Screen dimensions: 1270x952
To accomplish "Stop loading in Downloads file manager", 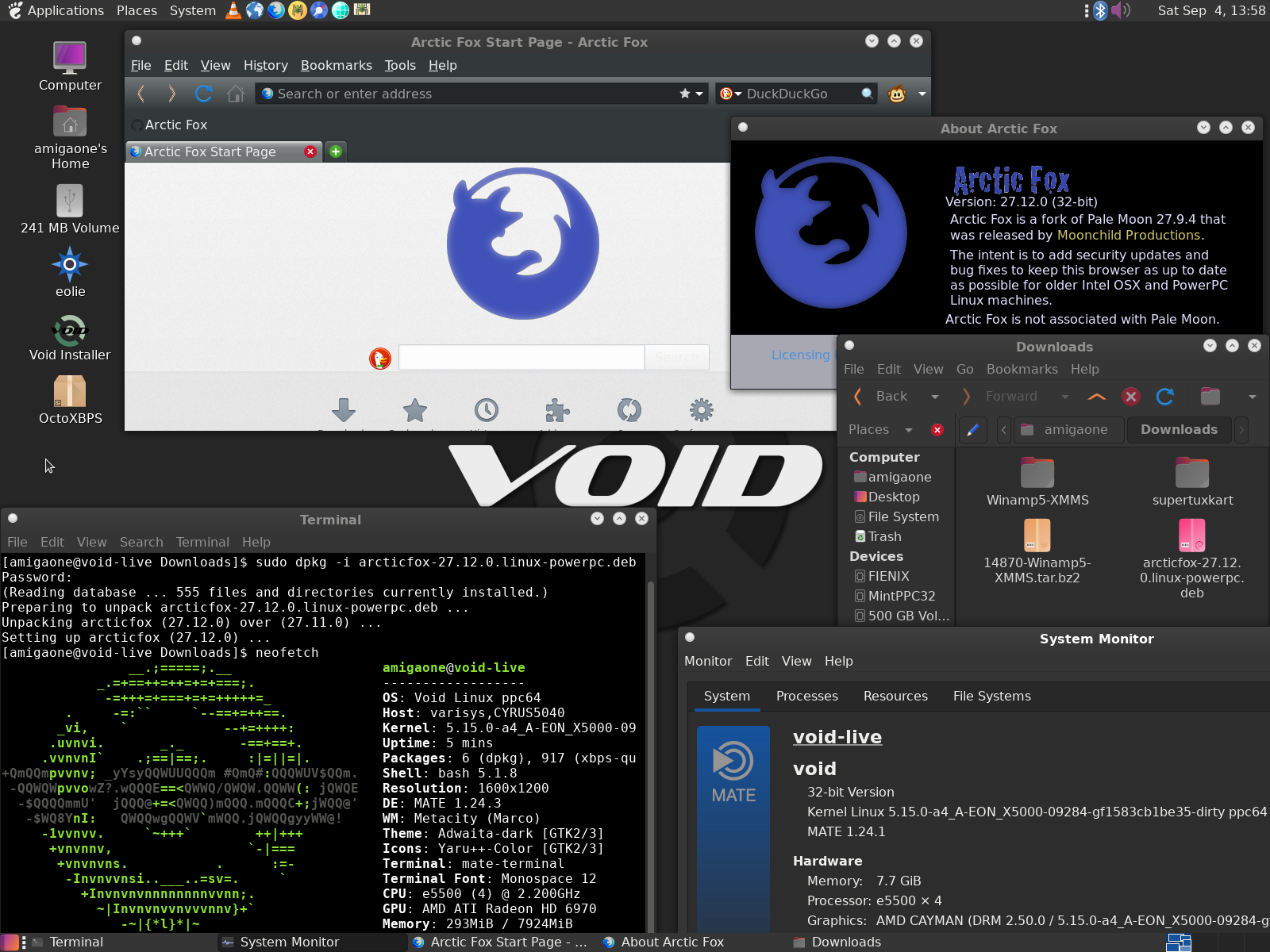I will (x=1131, y=396).
